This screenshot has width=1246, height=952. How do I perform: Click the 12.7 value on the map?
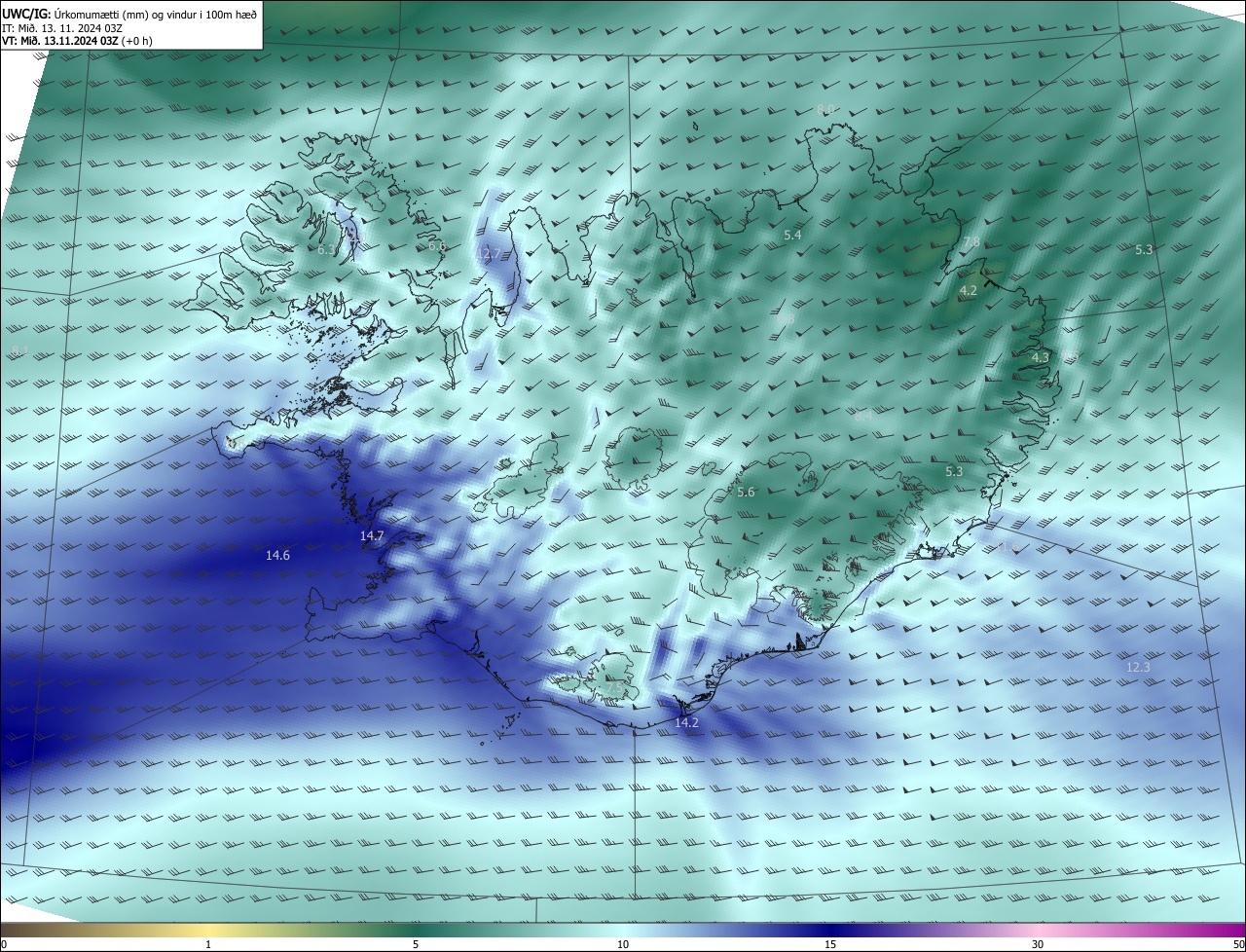pos(488,254)
